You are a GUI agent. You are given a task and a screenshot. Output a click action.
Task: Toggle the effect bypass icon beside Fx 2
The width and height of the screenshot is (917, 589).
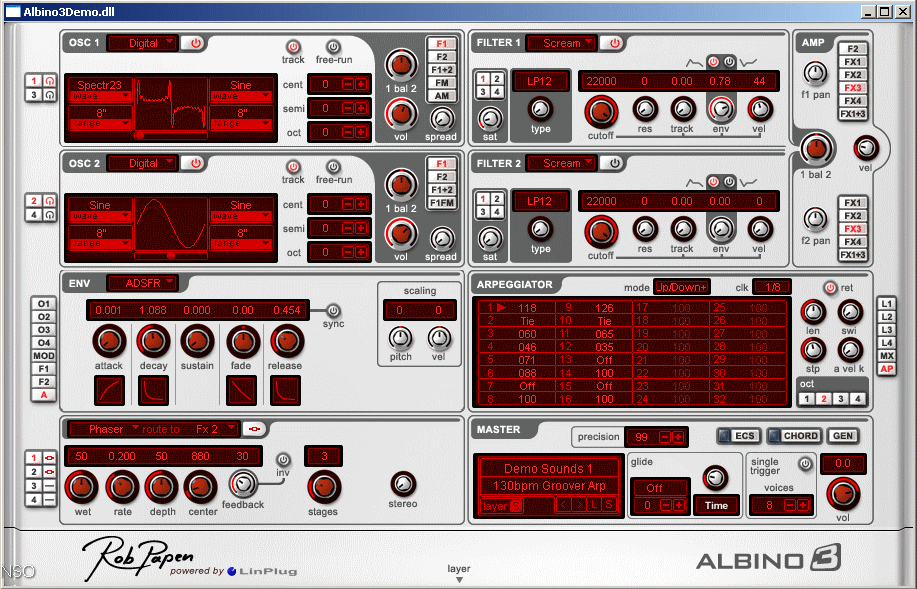[254, 429]
